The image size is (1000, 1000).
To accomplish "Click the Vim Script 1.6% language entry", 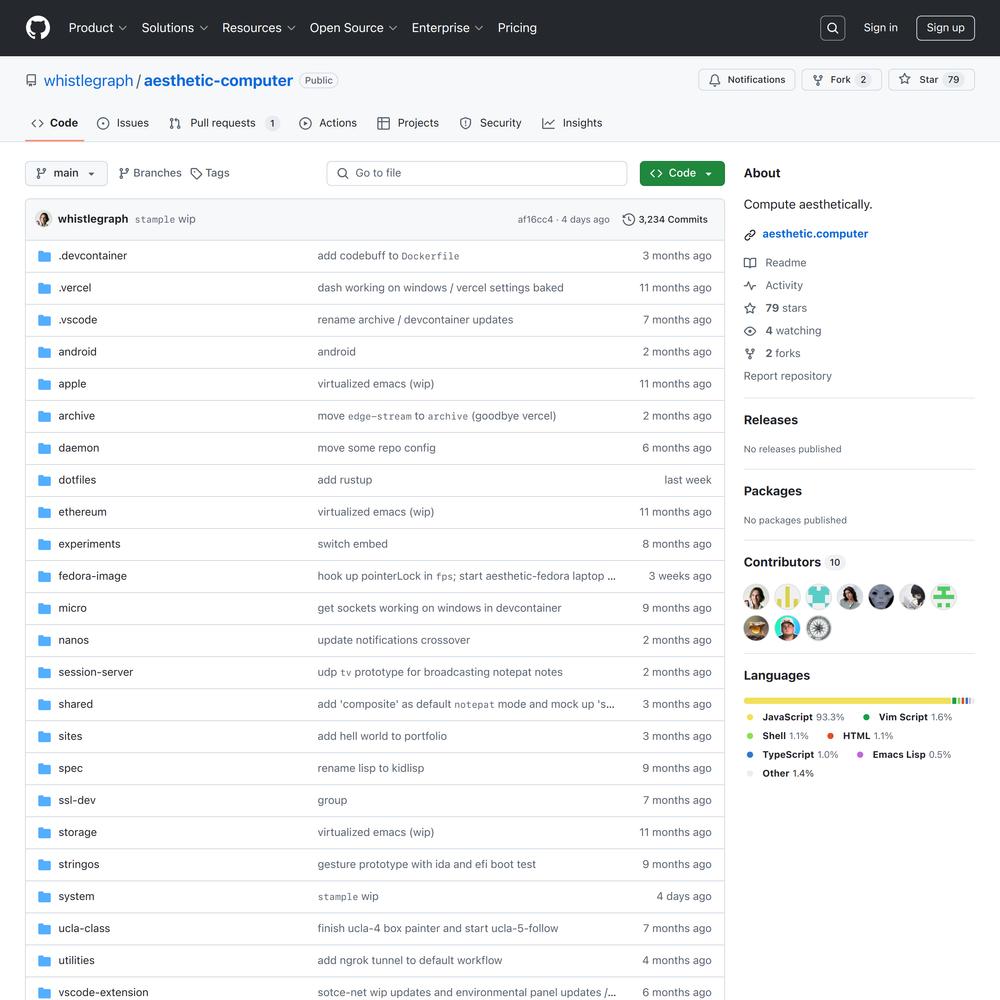I will [x=907, y=717].
